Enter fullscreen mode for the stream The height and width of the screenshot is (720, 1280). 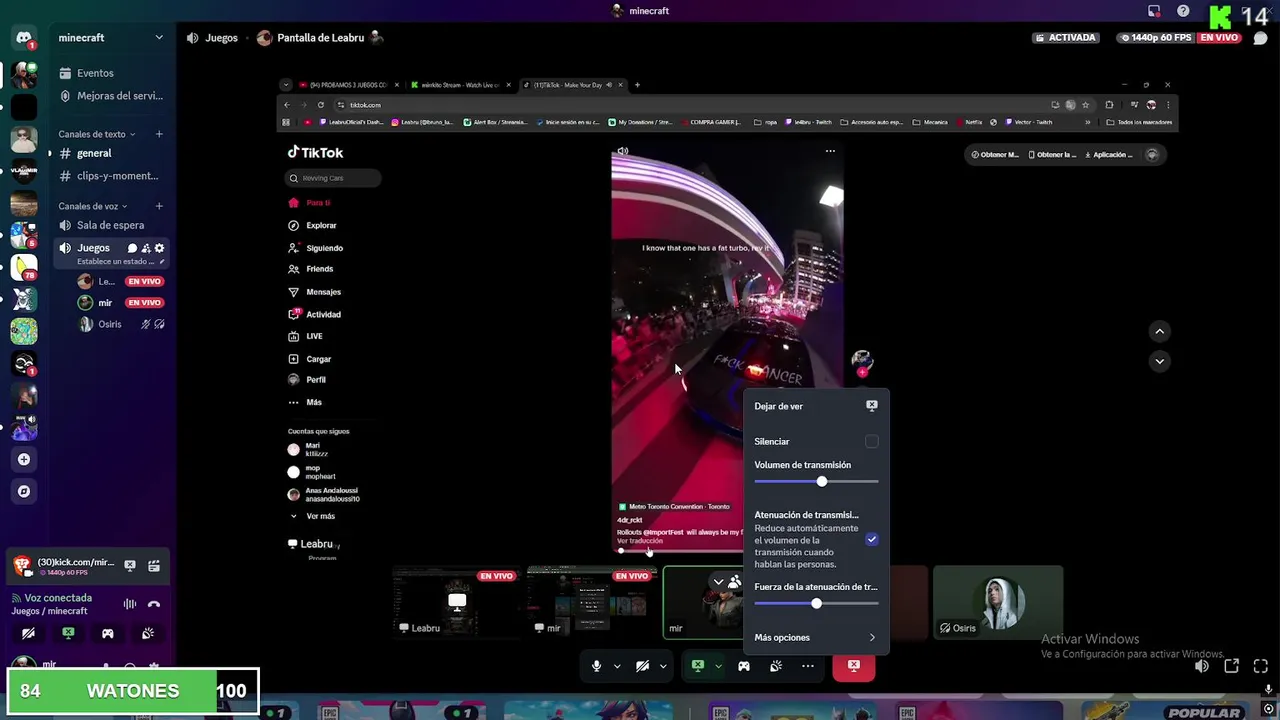[x=1261, y=666]
